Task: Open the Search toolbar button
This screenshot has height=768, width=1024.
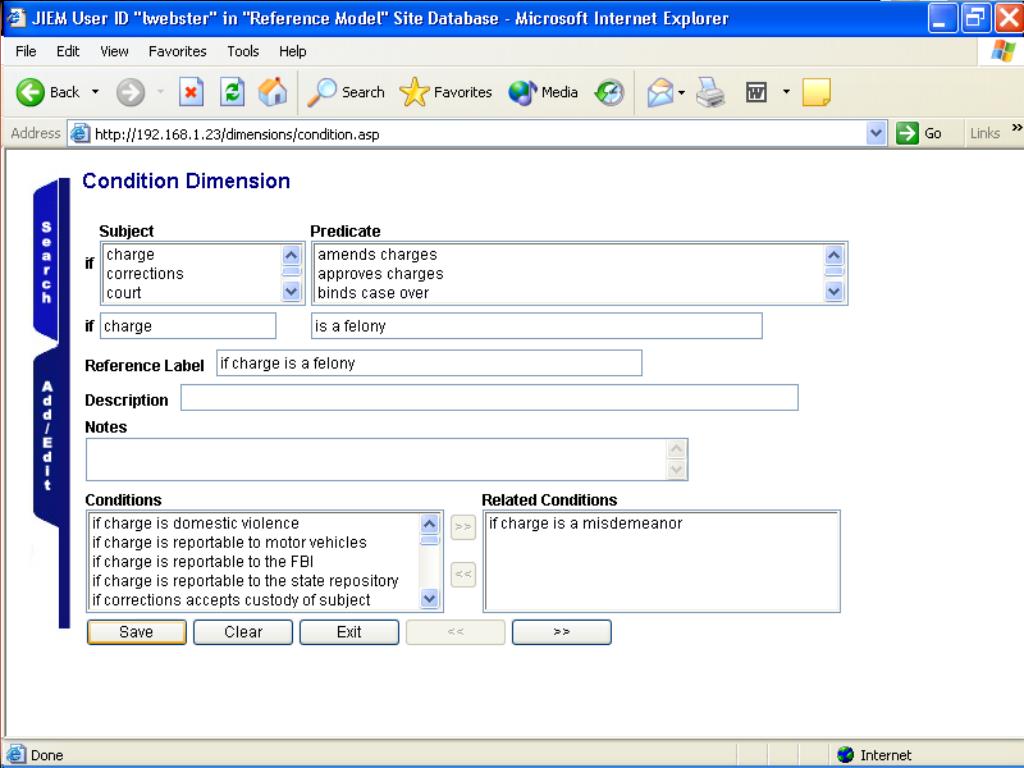Action: coord(346,92)
